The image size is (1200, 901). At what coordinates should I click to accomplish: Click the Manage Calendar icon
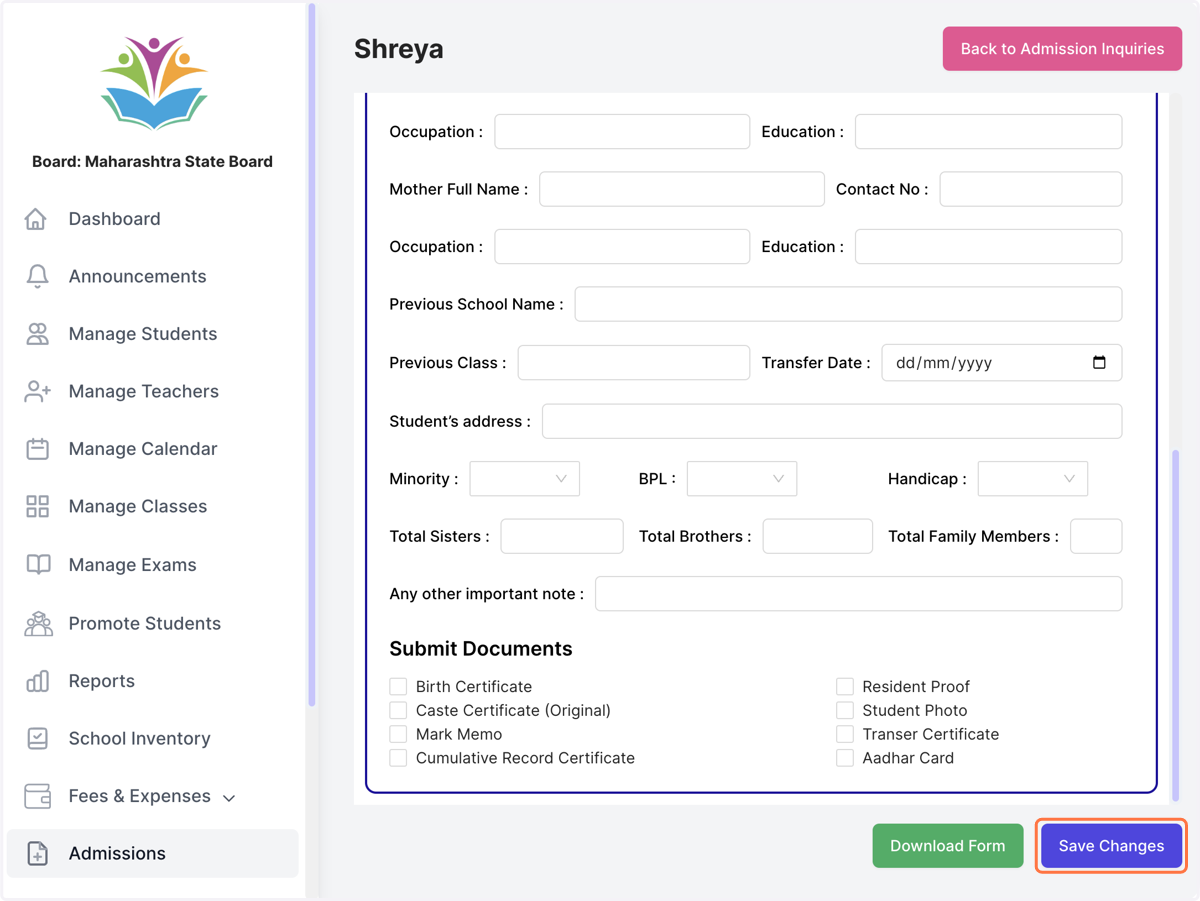[37, 449]
